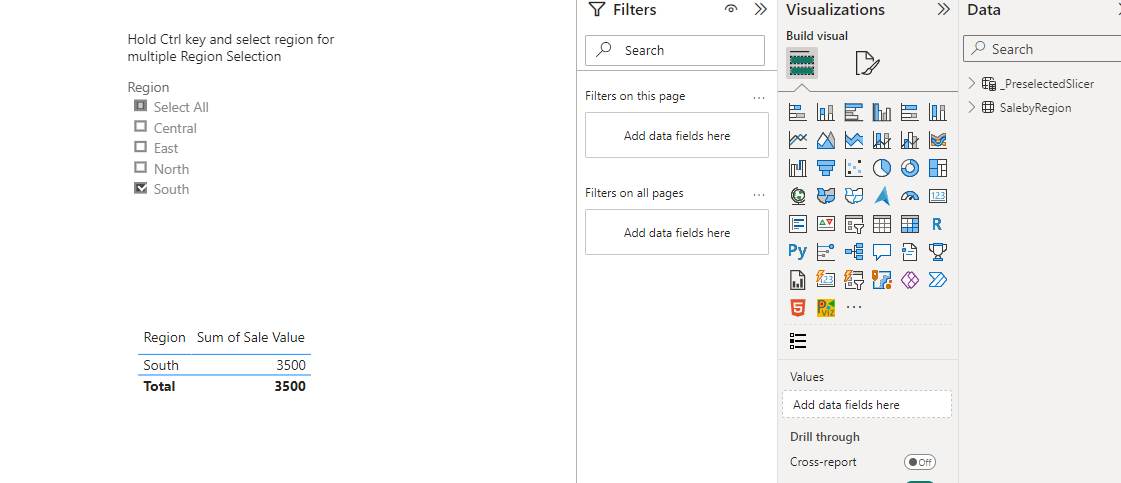The width and height of the screenshot is (1121, 483).
Task: Toggle the Select All region checkbox
Action: coord(140,106)
